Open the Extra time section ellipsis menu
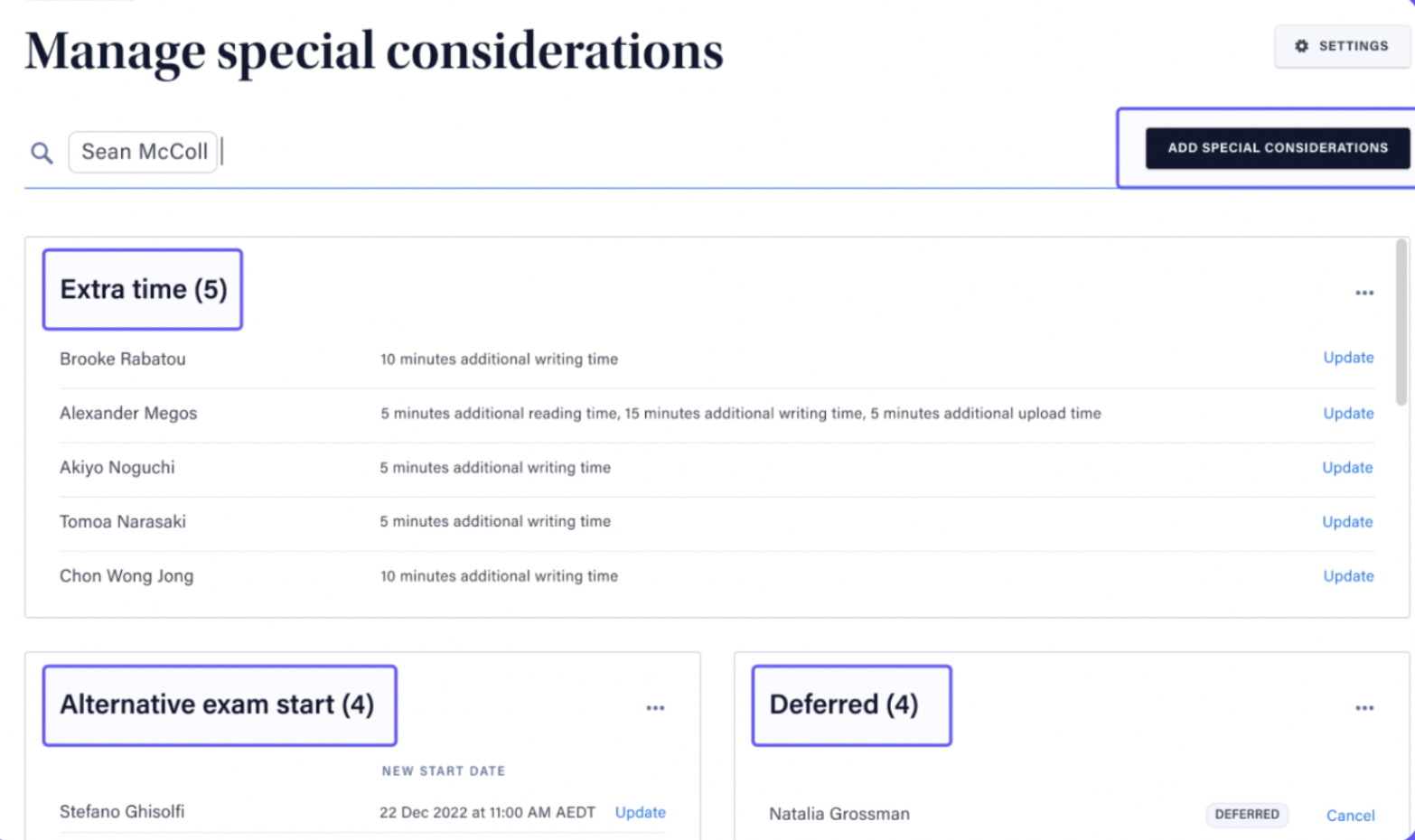Image resolution: width=1415 pixels, height=840 pixels. coord(1364,293)
